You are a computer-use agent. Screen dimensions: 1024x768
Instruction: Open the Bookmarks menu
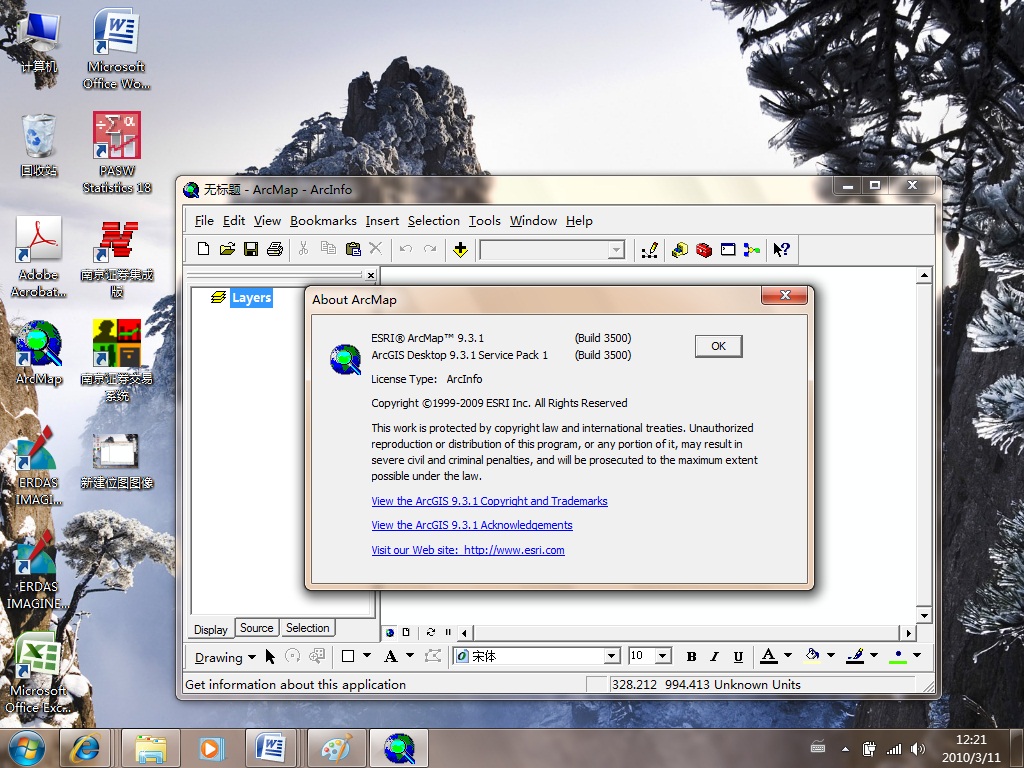tap(323, 221)
